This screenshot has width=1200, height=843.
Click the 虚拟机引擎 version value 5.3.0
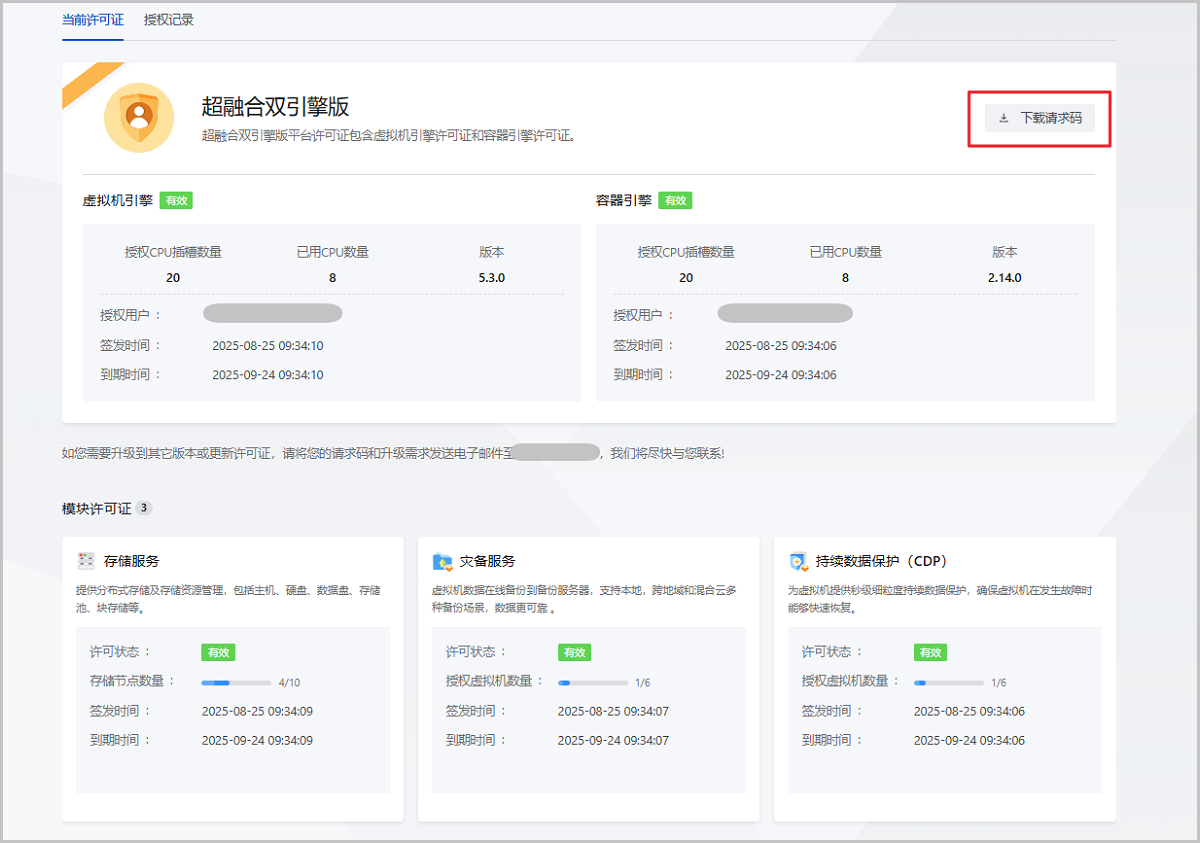[492, 278]
